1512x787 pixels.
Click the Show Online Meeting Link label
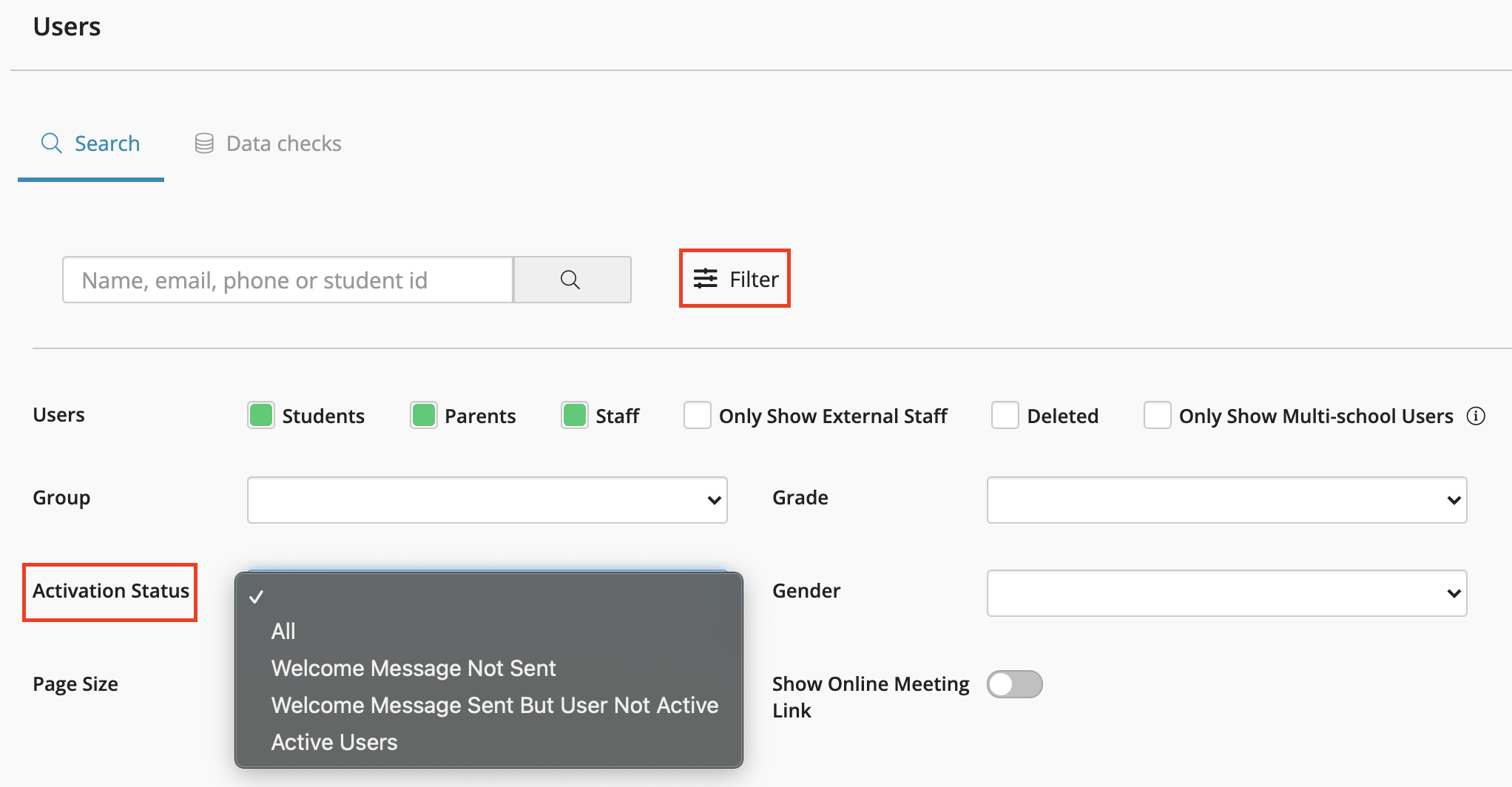871,697
